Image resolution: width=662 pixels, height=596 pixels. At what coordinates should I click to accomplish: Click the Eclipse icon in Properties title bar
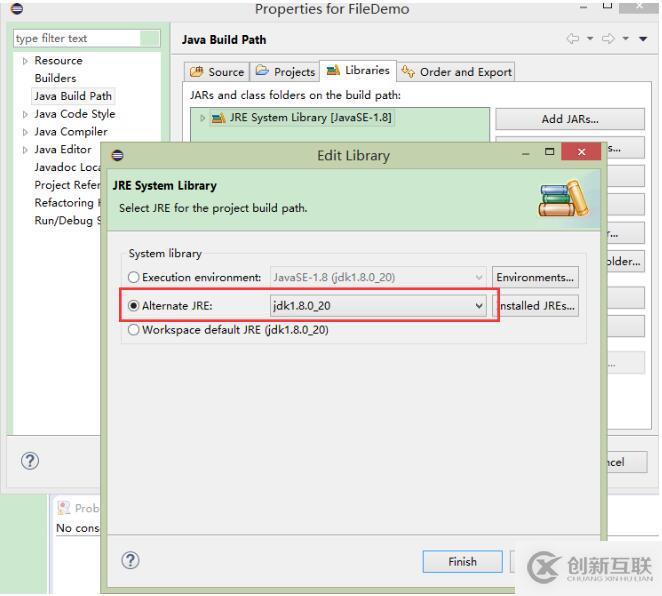17,8
